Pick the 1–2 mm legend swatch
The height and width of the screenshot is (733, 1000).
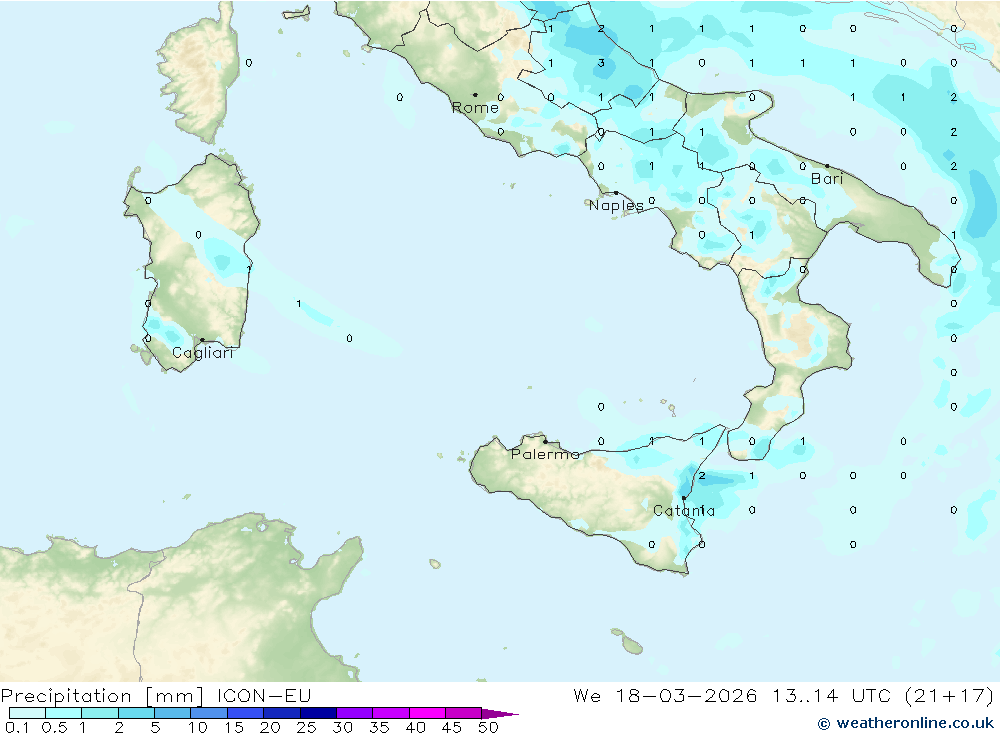100,713
